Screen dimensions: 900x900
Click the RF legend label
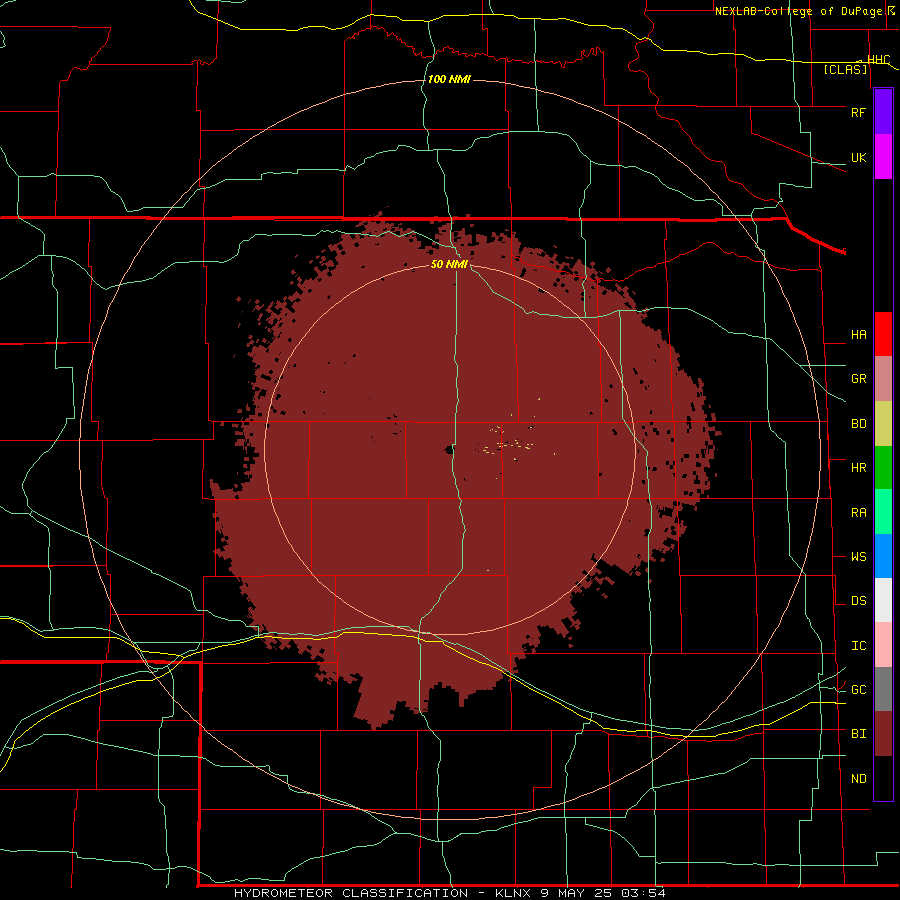858,112
